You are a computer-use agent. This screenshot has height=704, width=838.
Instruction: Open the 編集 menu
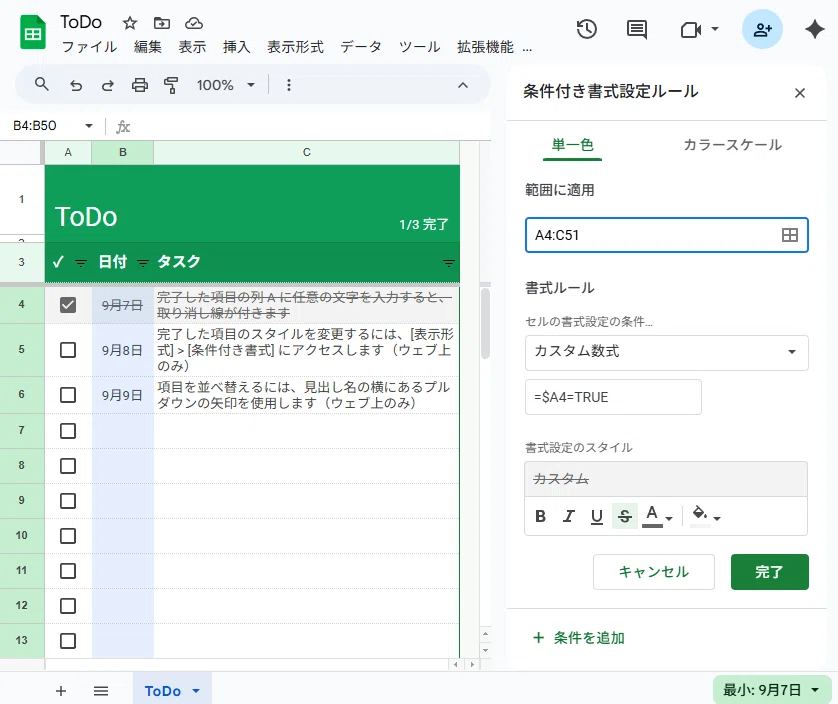pyautogui.click(x=148, y=47)
